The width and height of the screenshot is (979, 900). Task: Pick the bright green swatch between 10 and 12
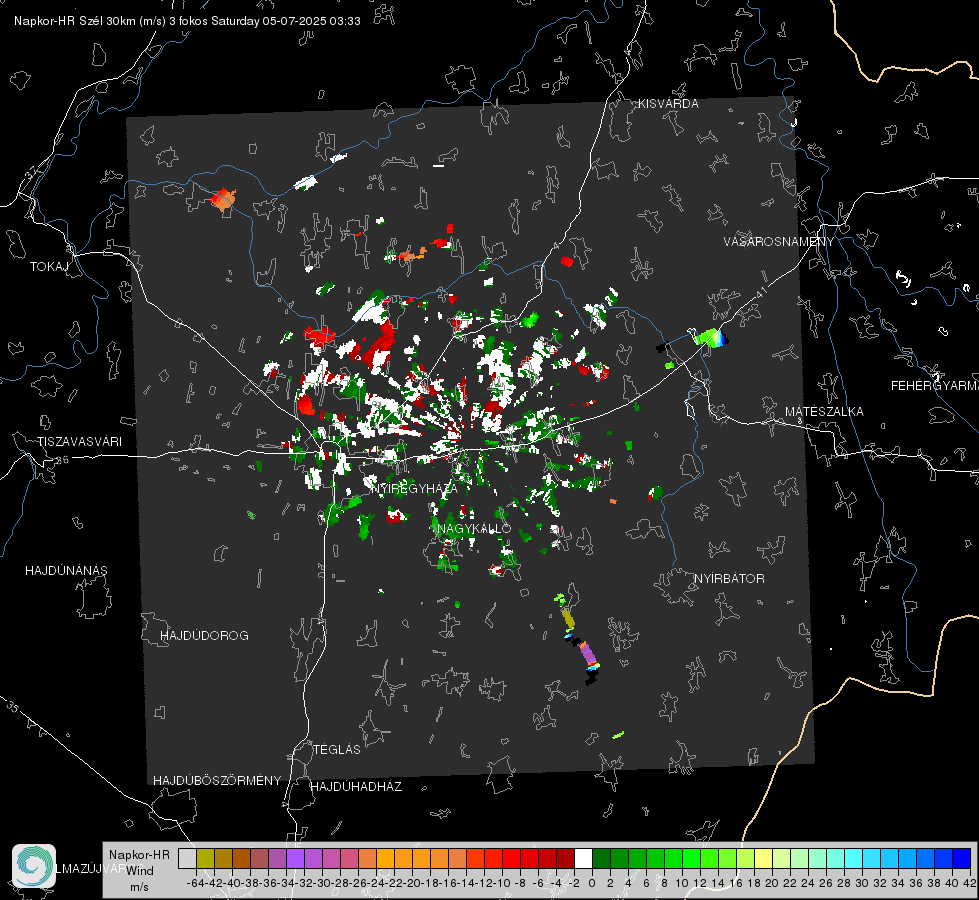(691, 858)
